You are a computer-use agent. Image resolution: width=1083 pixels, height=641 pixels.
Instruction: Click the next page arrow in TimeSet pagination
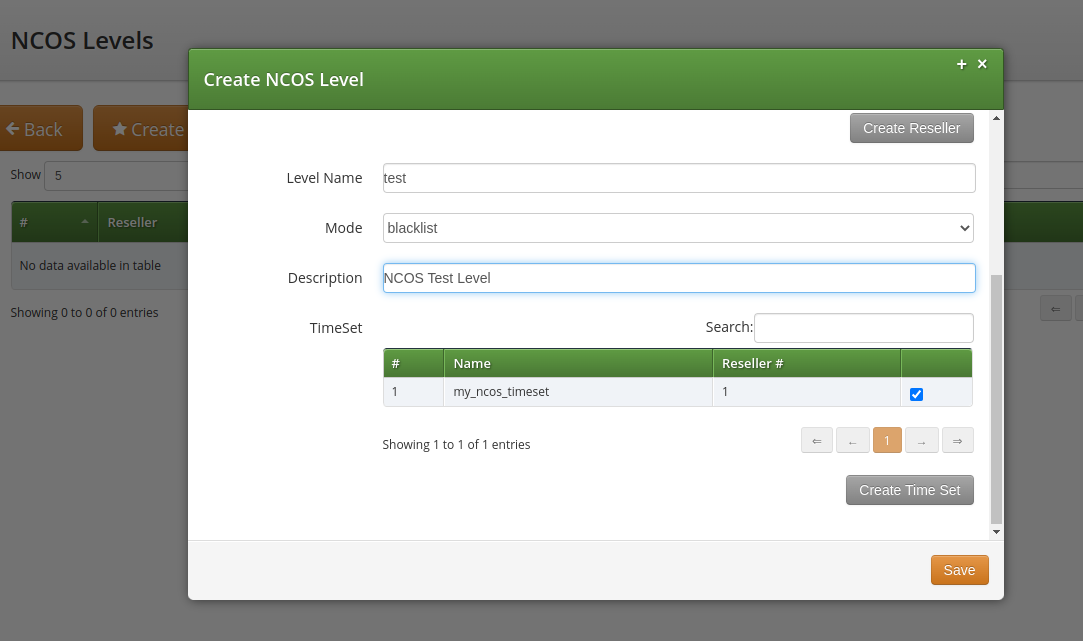click(x=922, y=440)
